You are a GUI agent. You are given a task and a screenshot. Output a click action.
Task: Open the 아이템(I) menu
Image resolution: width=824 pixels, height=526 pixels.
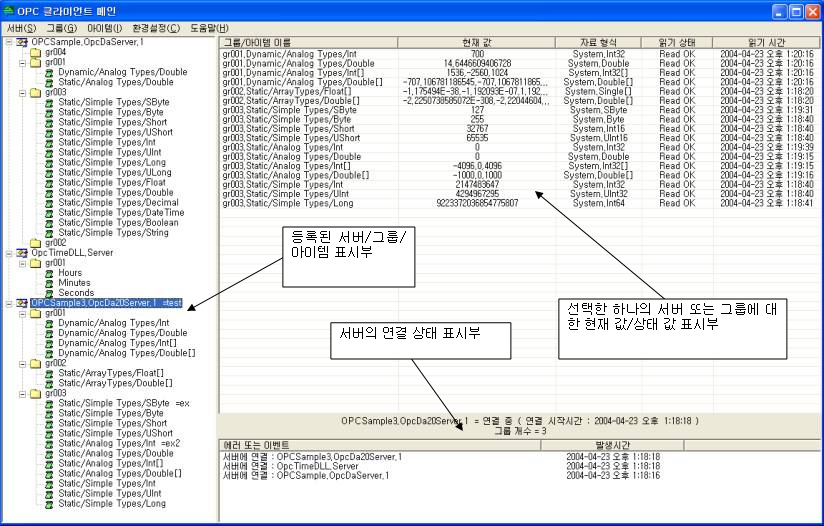[x=105, y=28]
